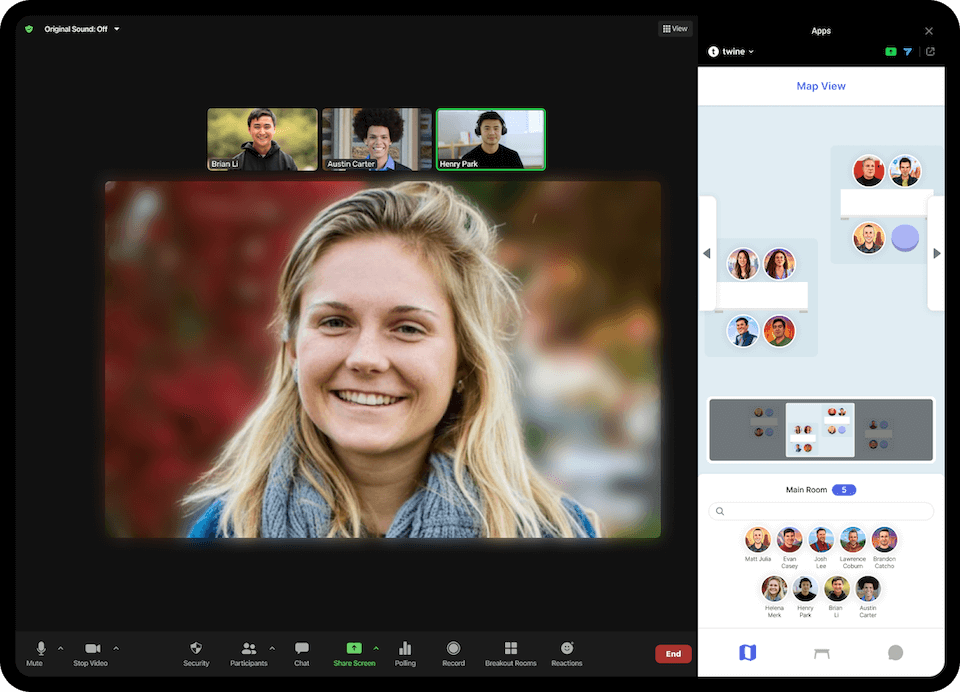
Task: Open Breakout Rooms
Action: pyautogui.click(x=510, y=649)
